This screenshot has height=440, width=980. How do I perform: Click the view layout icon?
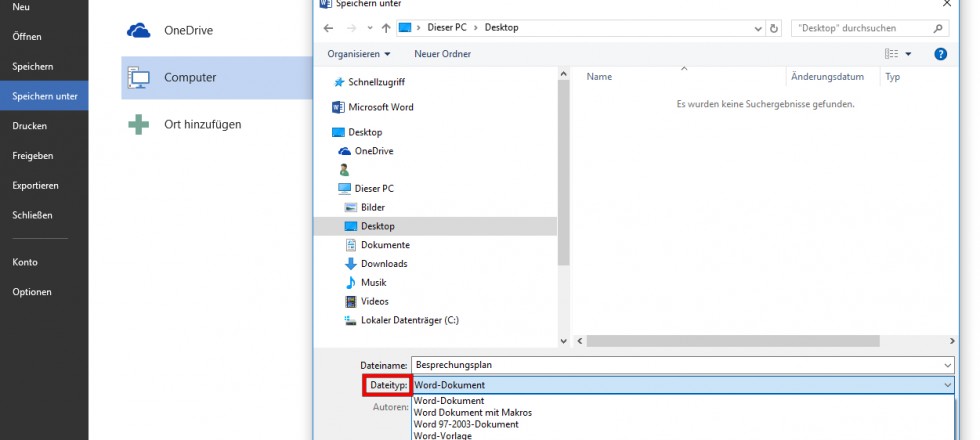tap(892, 54)
